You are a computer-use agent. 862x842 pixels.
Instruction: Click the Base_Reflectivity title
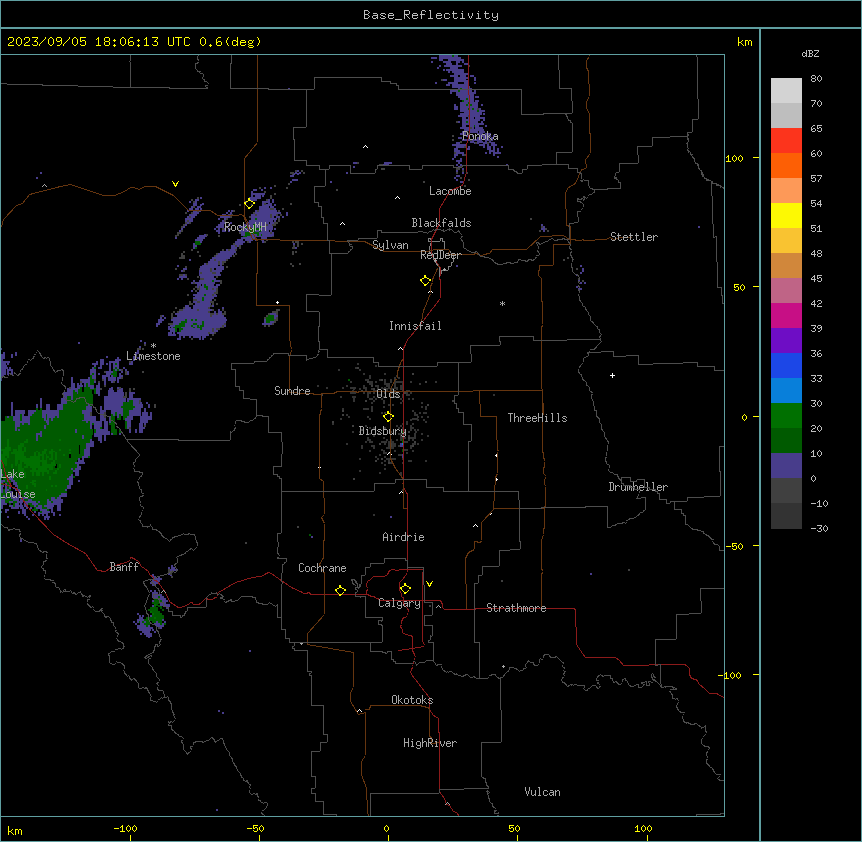click(x=431, y=15)
